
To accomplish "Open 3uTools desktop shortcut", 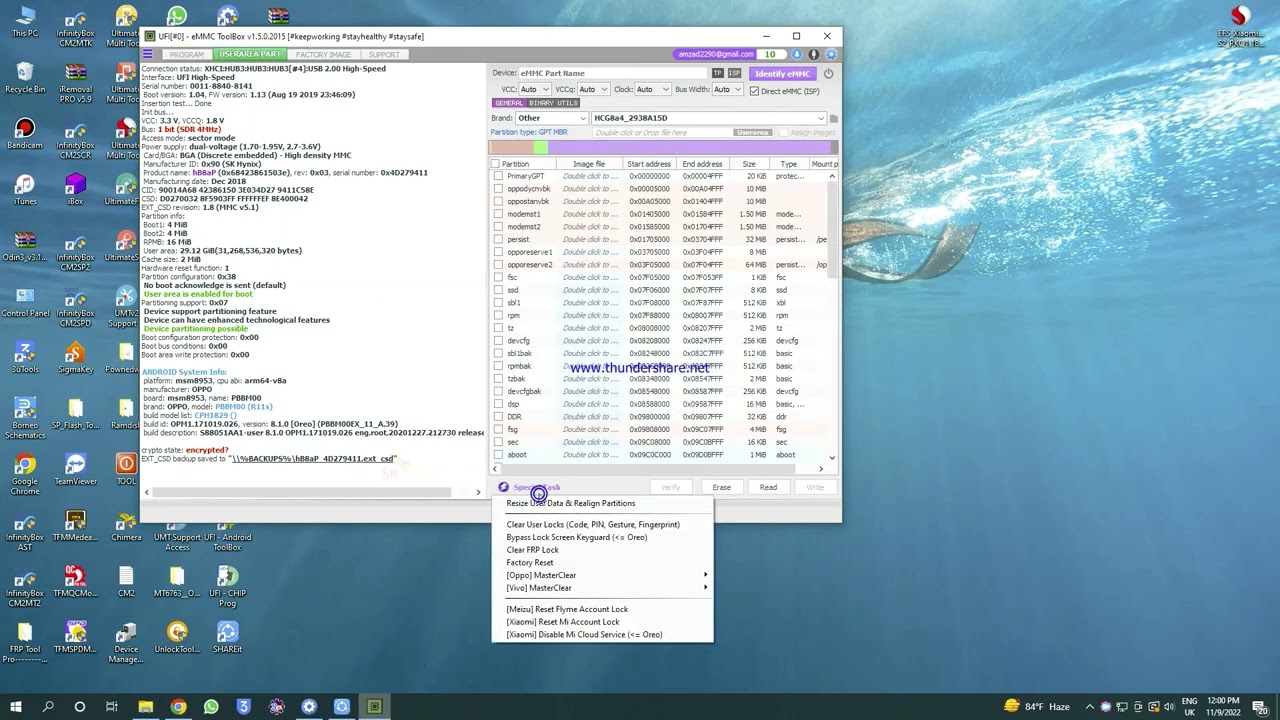I will click(x=25, y=358).
